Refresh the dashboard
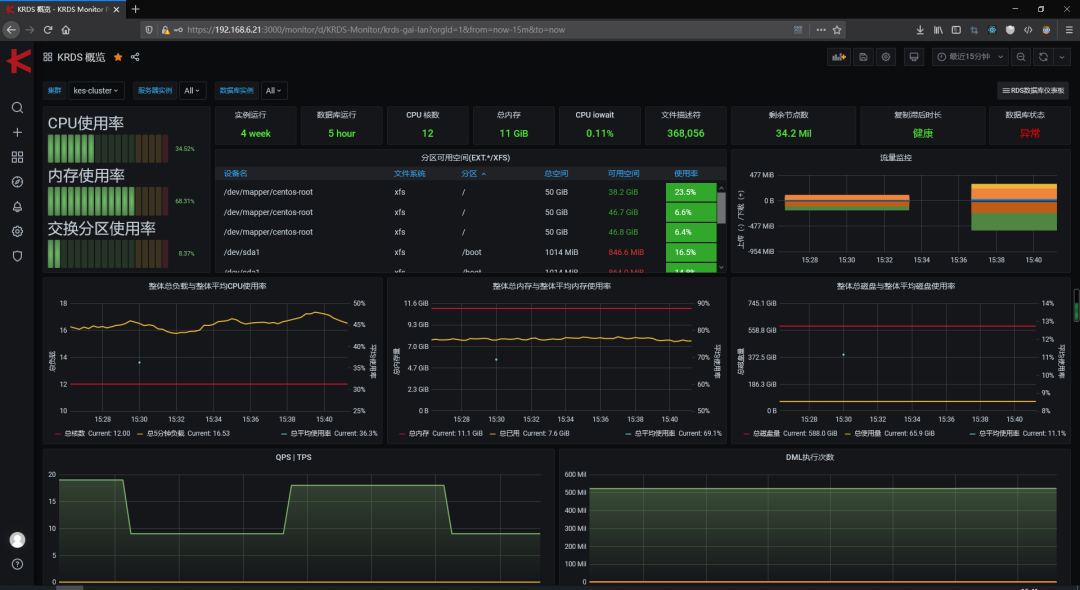 1043,57
